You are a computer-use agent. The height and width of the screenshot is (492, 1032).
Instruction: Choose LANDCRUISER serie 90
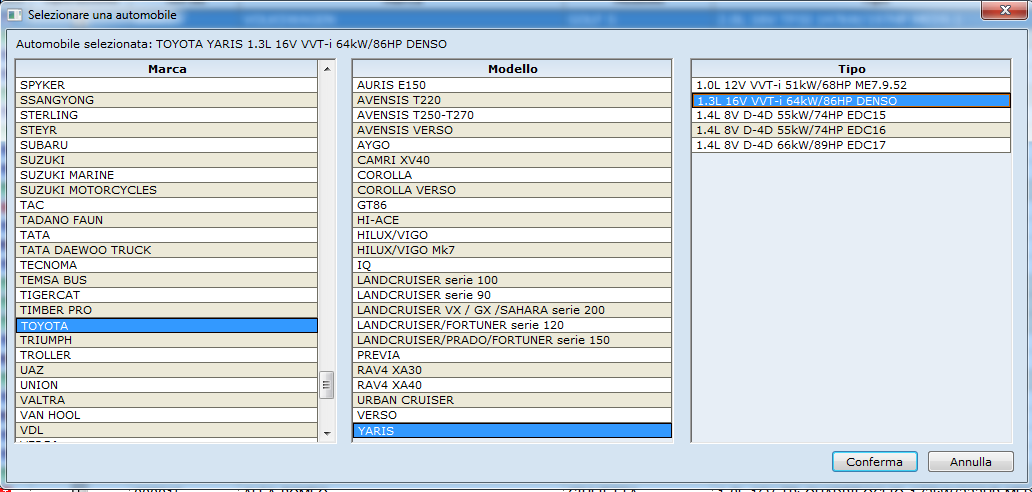point(512,295)
